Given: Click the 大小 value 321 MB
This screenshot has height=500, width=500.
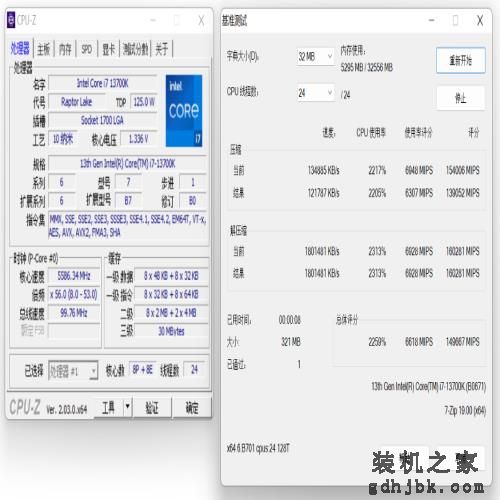Looking at the screenshot, I should point(291,342).
